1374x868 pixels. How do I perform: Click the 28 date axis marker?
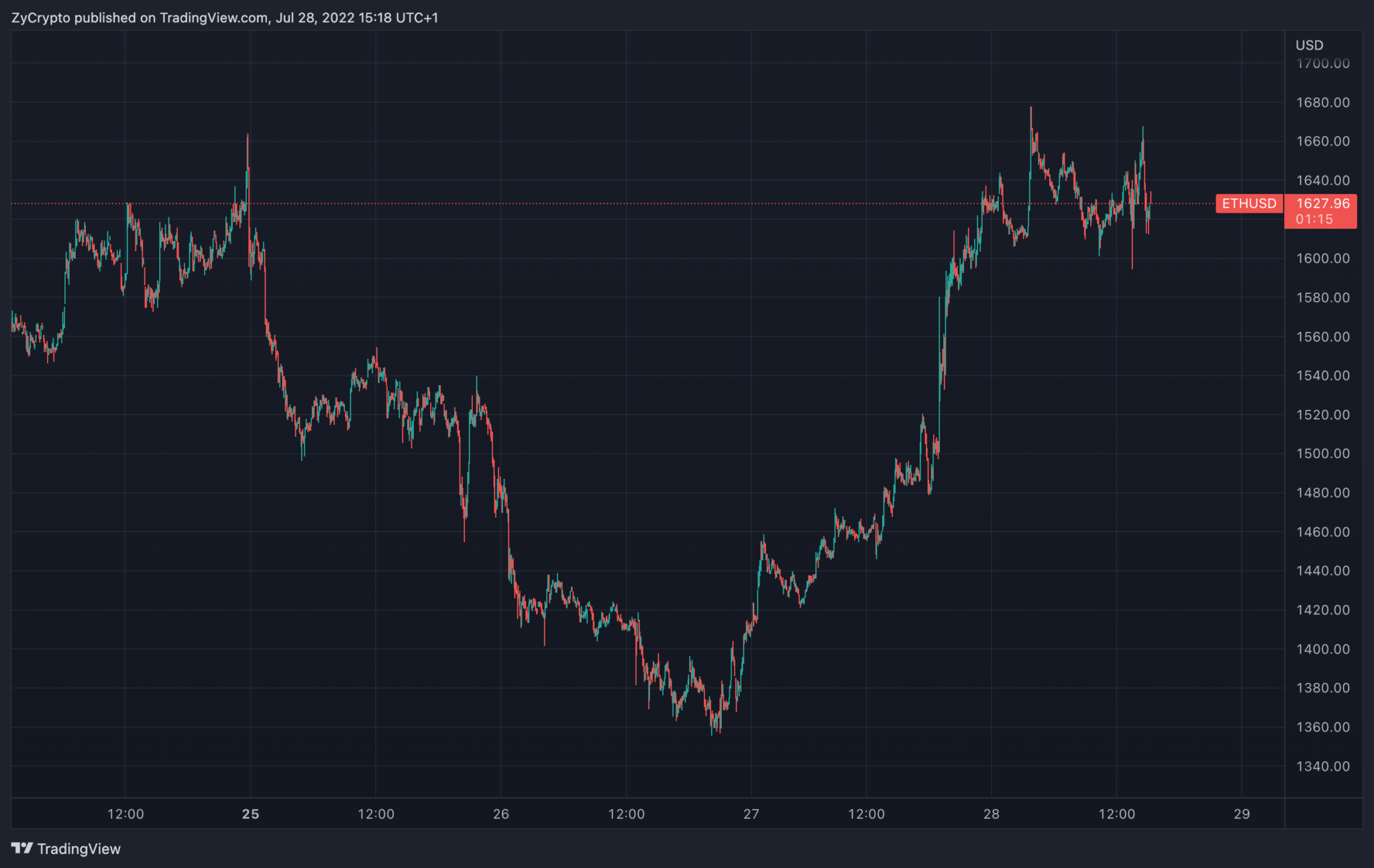click(991, 814)
